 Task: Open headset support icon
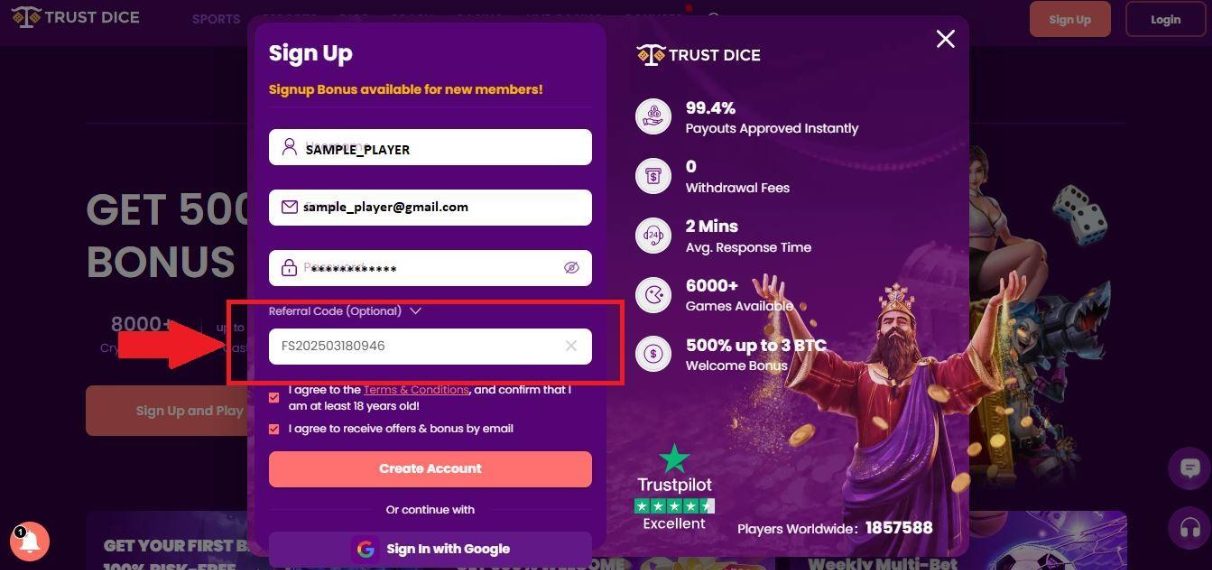(x=1189, y=526)
